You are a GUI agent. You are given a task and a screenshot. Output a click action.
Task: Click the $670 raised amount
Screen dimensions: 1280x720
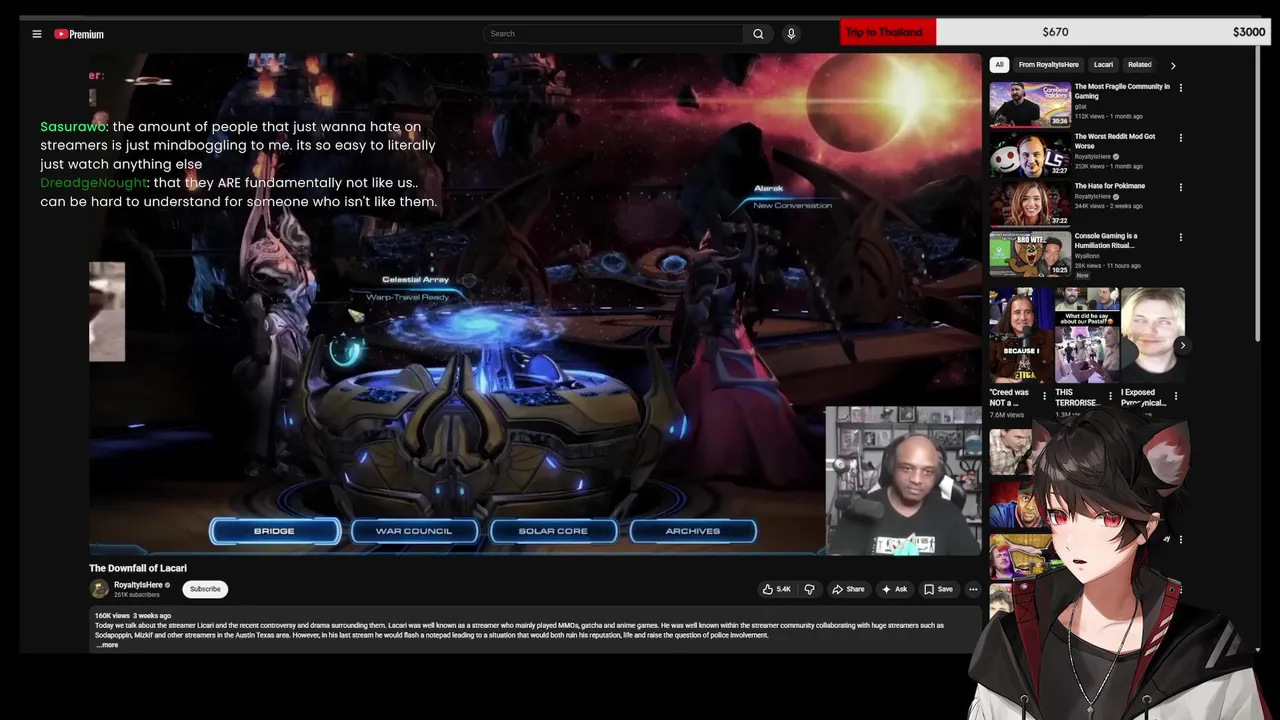tap(1055, 32)
